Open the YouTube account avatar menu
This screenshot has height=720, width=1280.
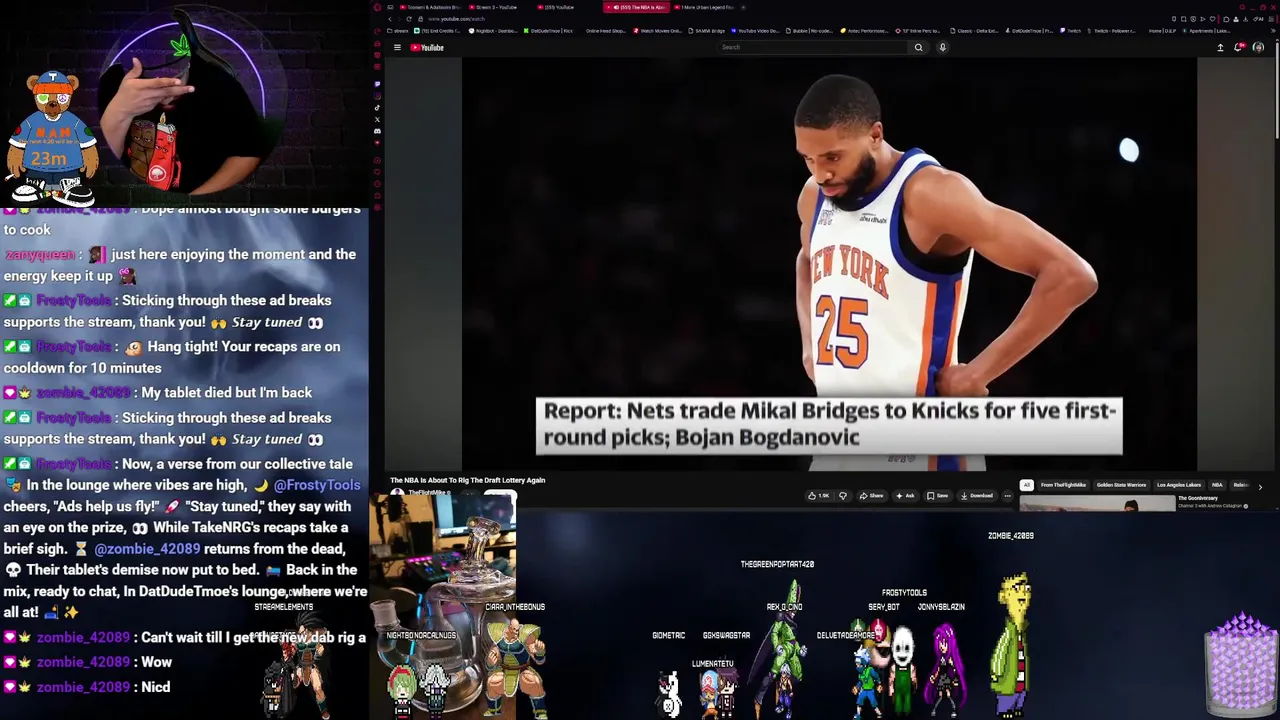[x=1258, y=47]
